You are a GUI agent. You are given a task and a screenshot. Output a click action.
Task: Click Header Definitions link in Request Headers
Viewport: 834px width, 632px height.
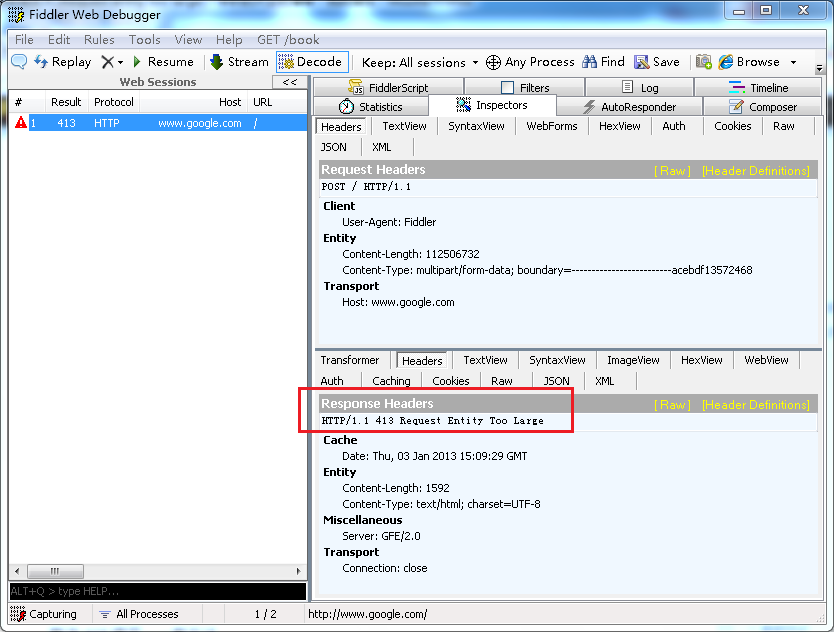755,171
